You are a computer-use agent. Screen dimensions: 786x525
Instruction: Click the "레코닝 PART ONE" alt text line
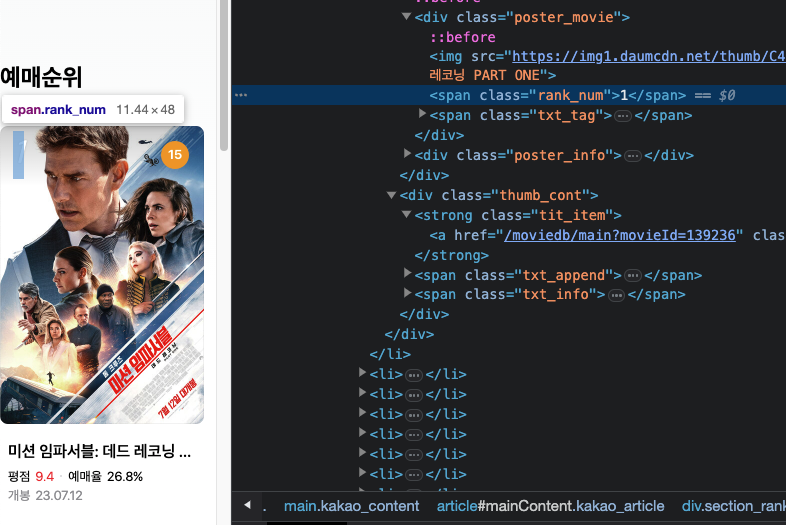click(x=492, y=75)
